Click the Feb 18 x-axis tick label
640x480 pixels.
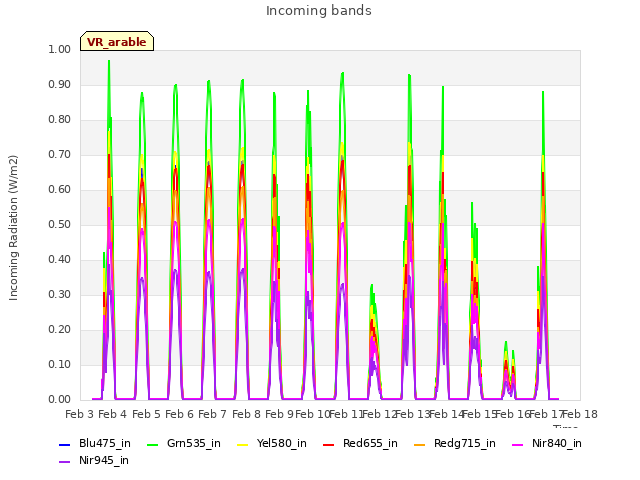coord(580,414)
